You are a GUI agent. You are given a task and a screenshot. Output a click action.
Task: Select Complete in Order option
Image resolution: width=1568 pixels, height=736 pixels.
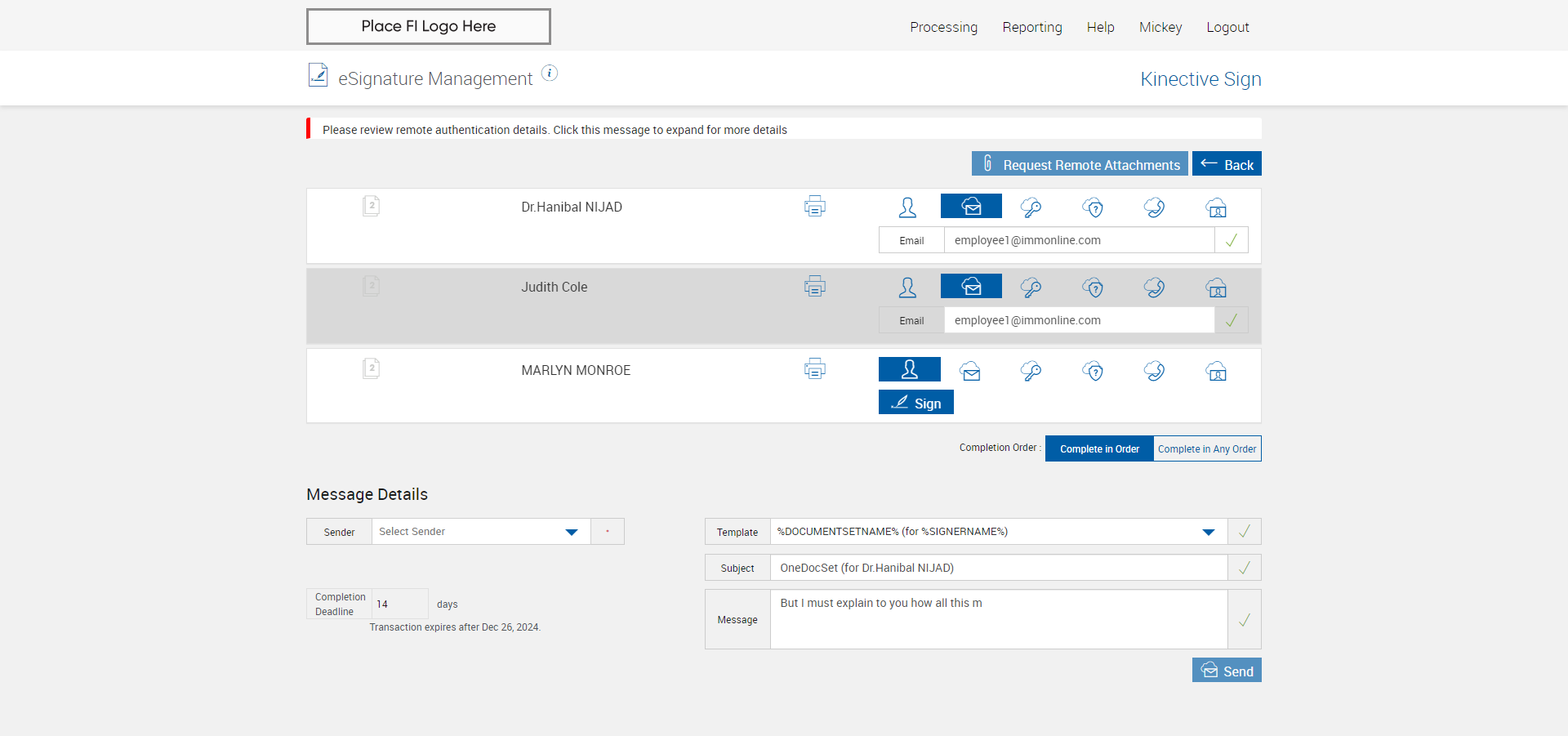(1099, 448)
